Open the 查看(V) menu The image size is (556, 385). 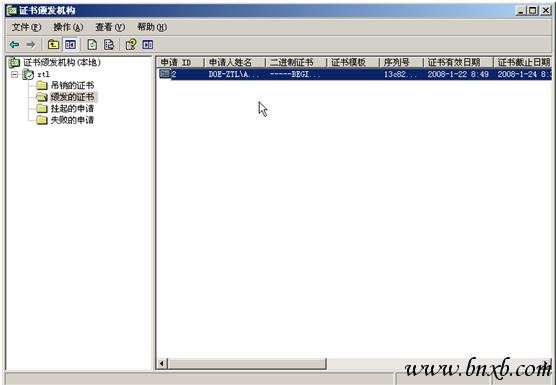coord(110,27)
